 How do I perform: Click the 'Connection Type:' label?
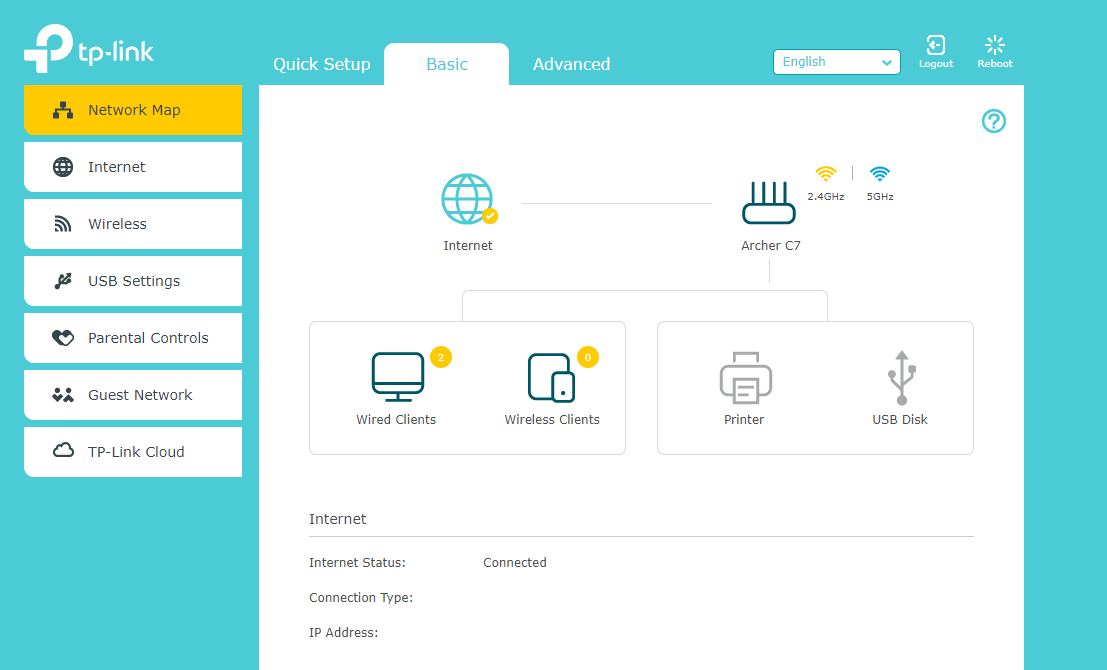point(361,598)
